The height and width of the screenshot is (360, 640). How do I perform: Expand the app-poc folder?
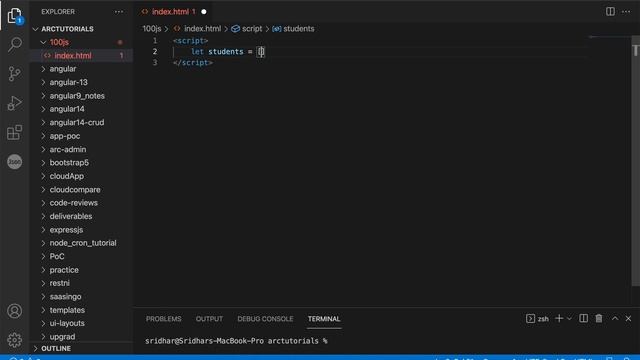pos(65,136)
